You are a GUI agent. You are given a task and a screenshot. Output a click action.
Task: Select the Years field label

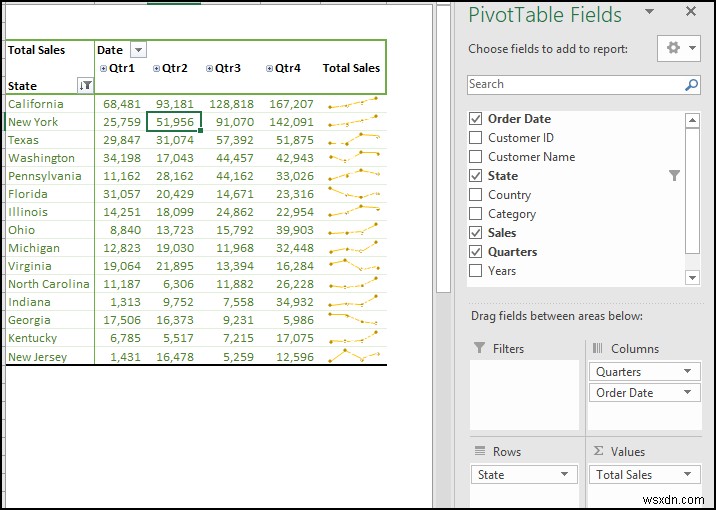coord(502,271)
